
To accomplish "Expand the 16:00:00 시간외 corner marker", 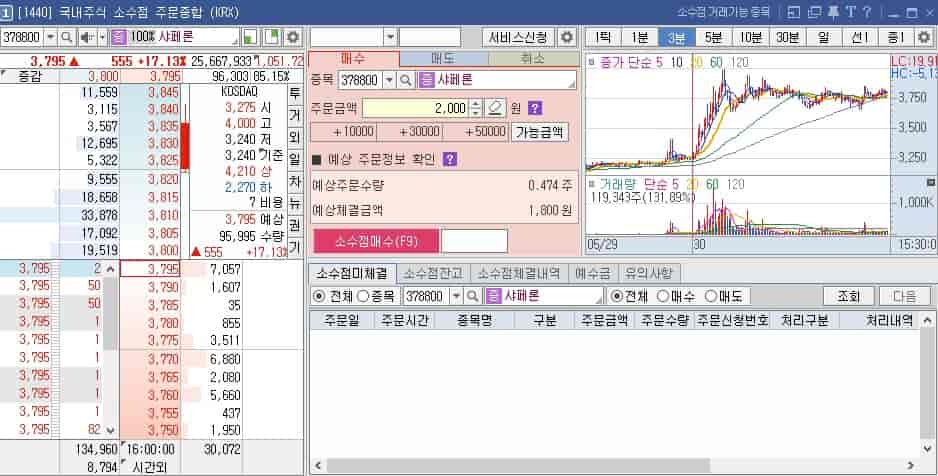I will pos(124,445).
